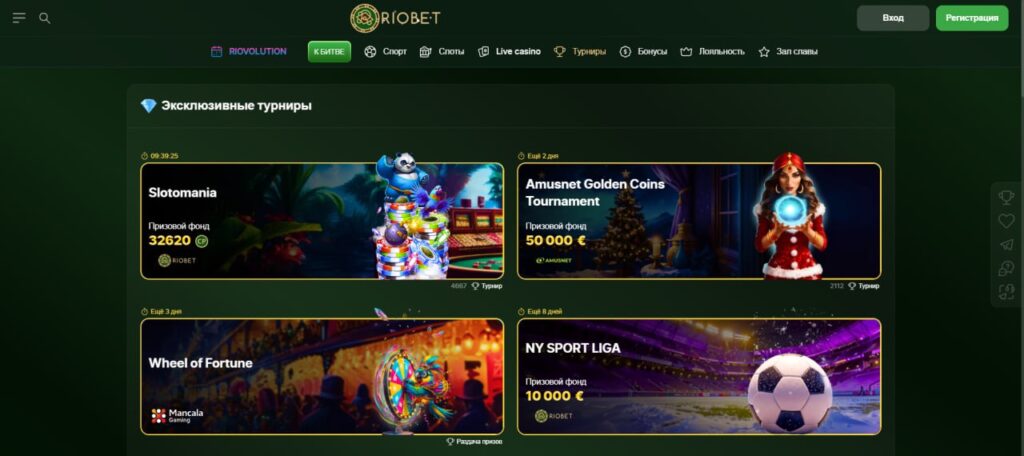Go to the Турниры section

pos(580,52)
